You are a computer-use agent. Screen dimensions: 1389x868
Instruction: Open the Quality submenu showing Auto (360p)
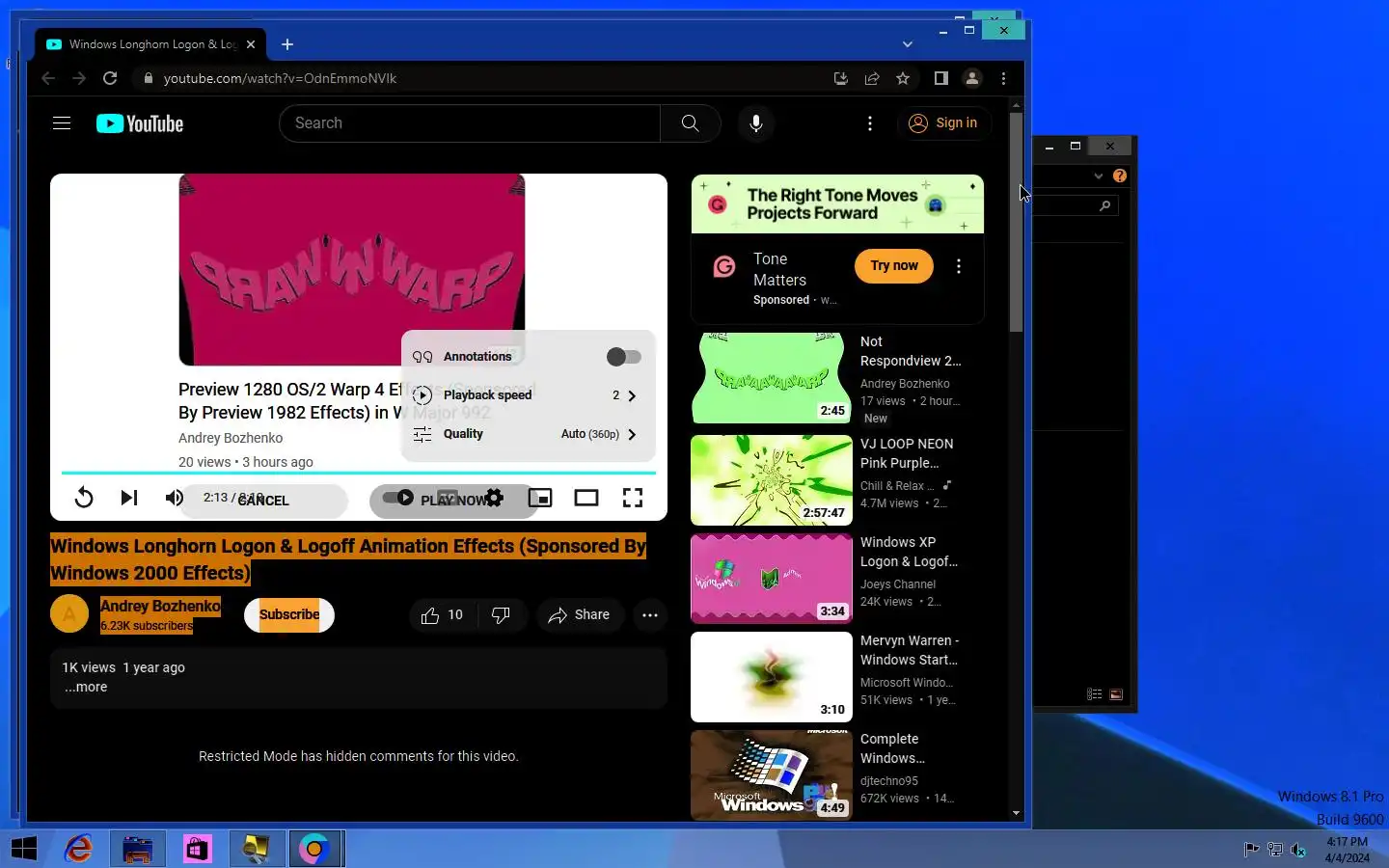pyautogui.click(x=529, y=434)
